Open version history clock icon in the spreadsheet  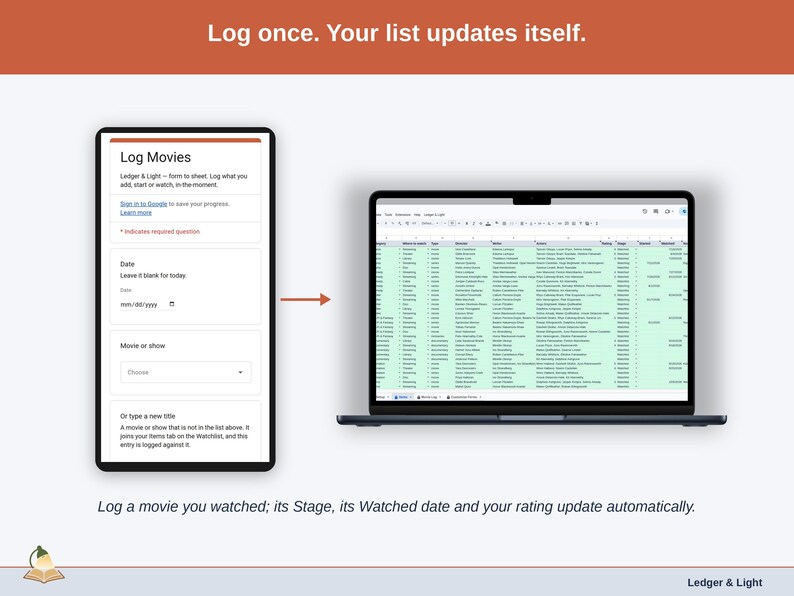[x=645, y=211]
